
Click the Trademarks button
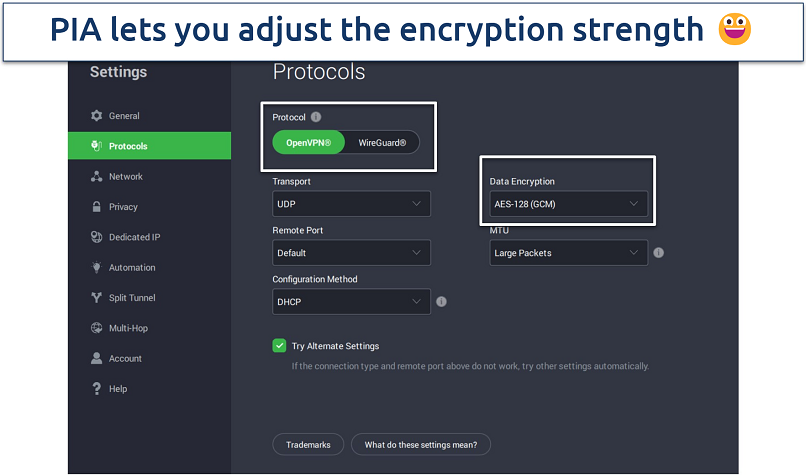click(x=308, y=444)
